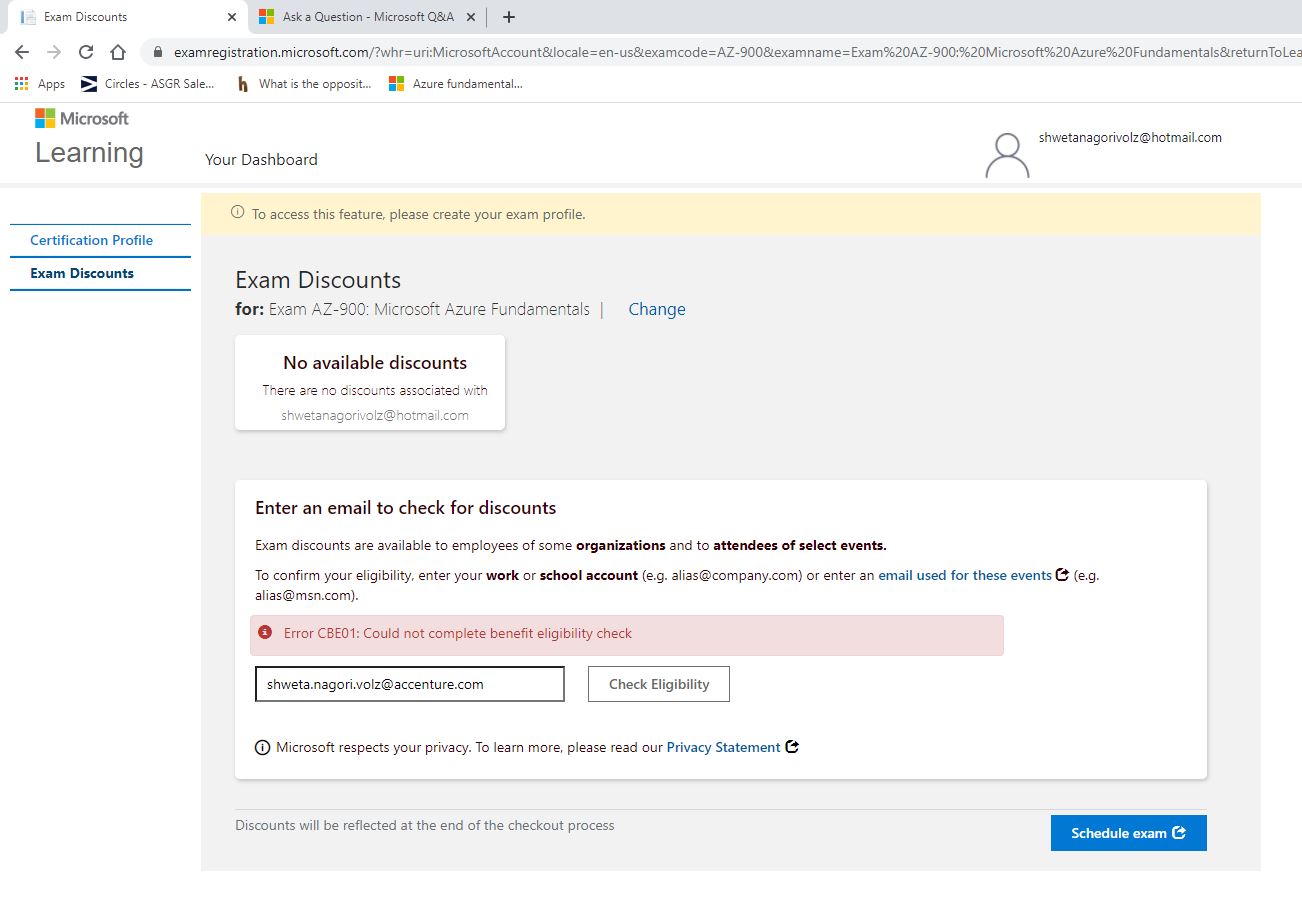Click the email address input field
The image size is (1302, 903).
pyautogui.click(x=410, y=684)
